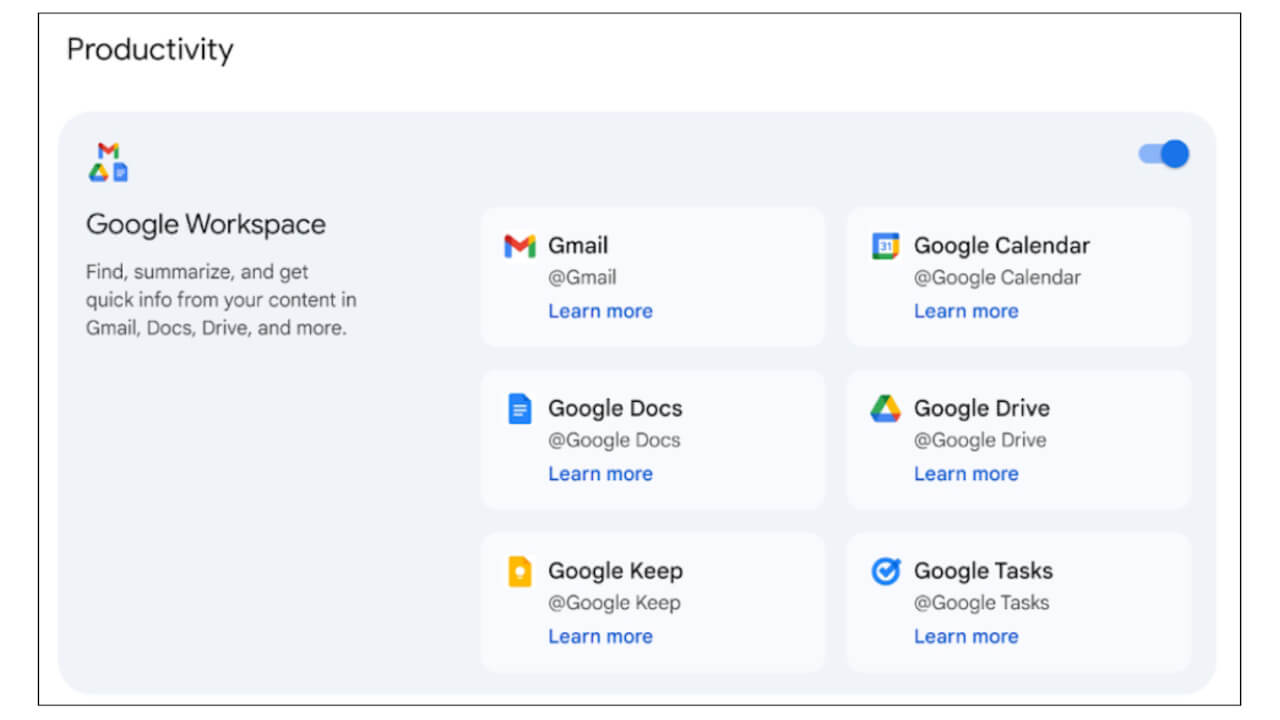
Task: Click Learn more for Google Drive
Action: pos(966,473)
